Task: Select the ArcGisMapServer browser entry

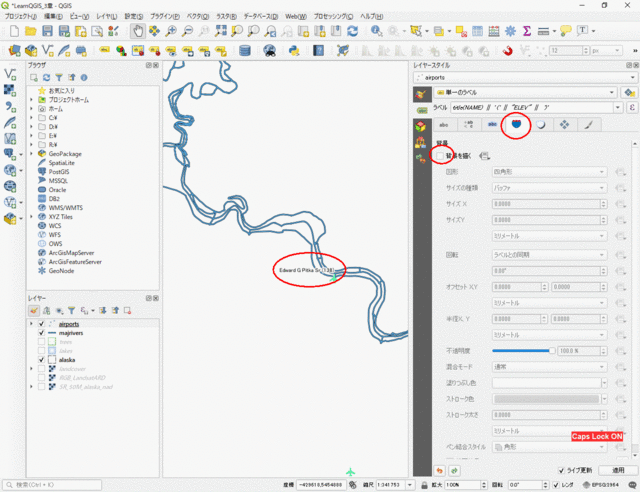Action: tap(71, 253)
